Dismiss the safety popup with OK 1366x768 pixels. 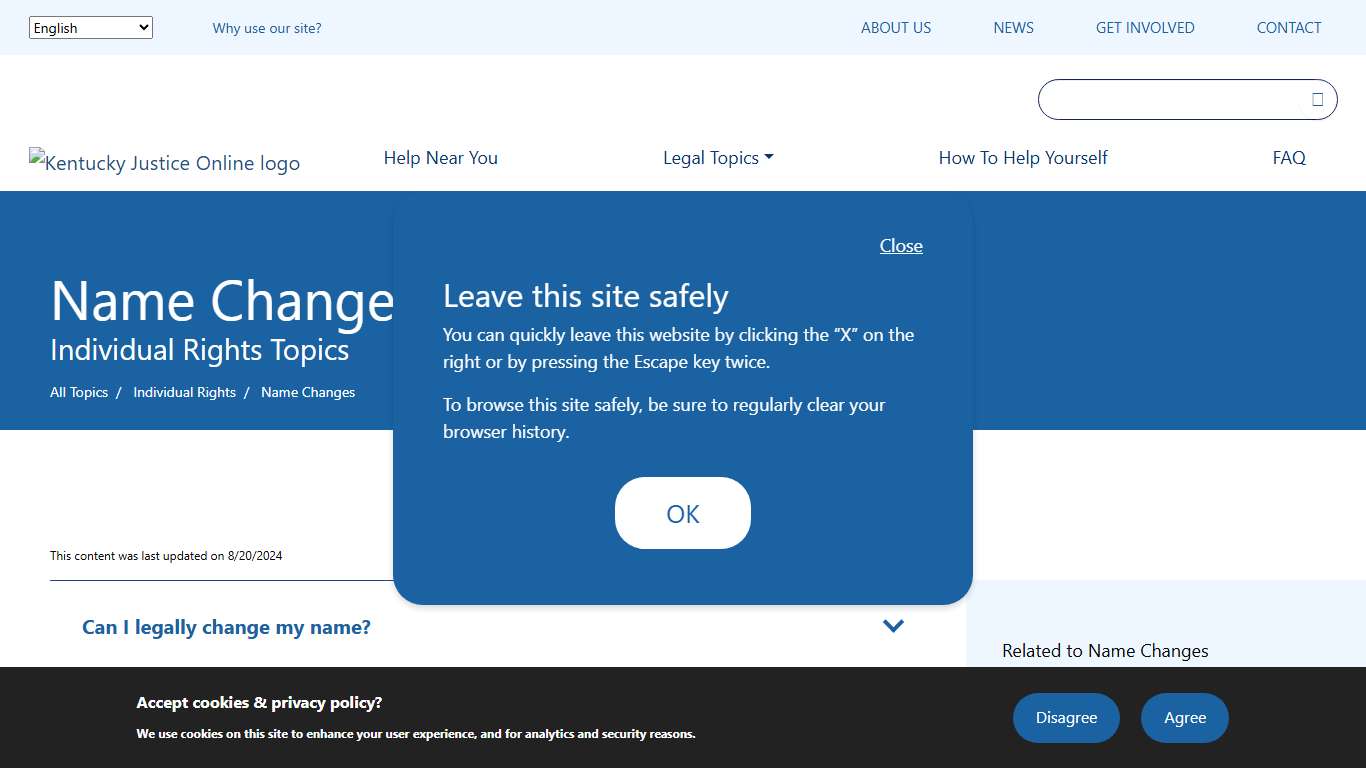click(682, 513)
